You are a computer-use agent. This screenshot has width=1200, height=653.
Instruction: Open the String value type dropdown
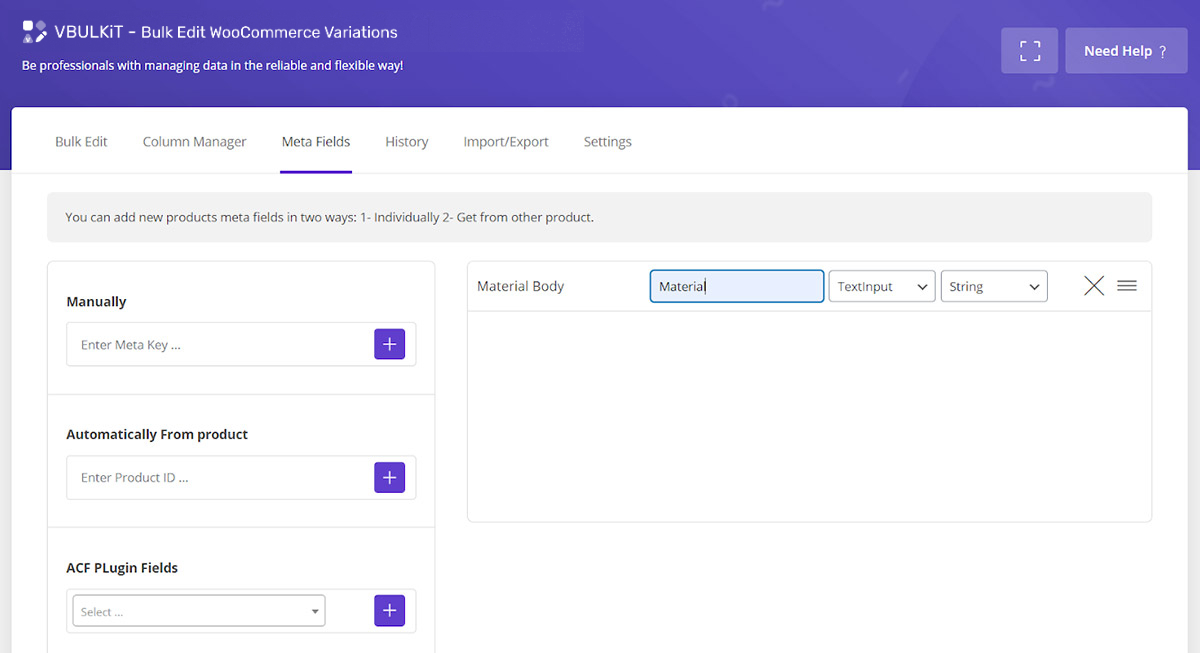[x=993, y=286]
